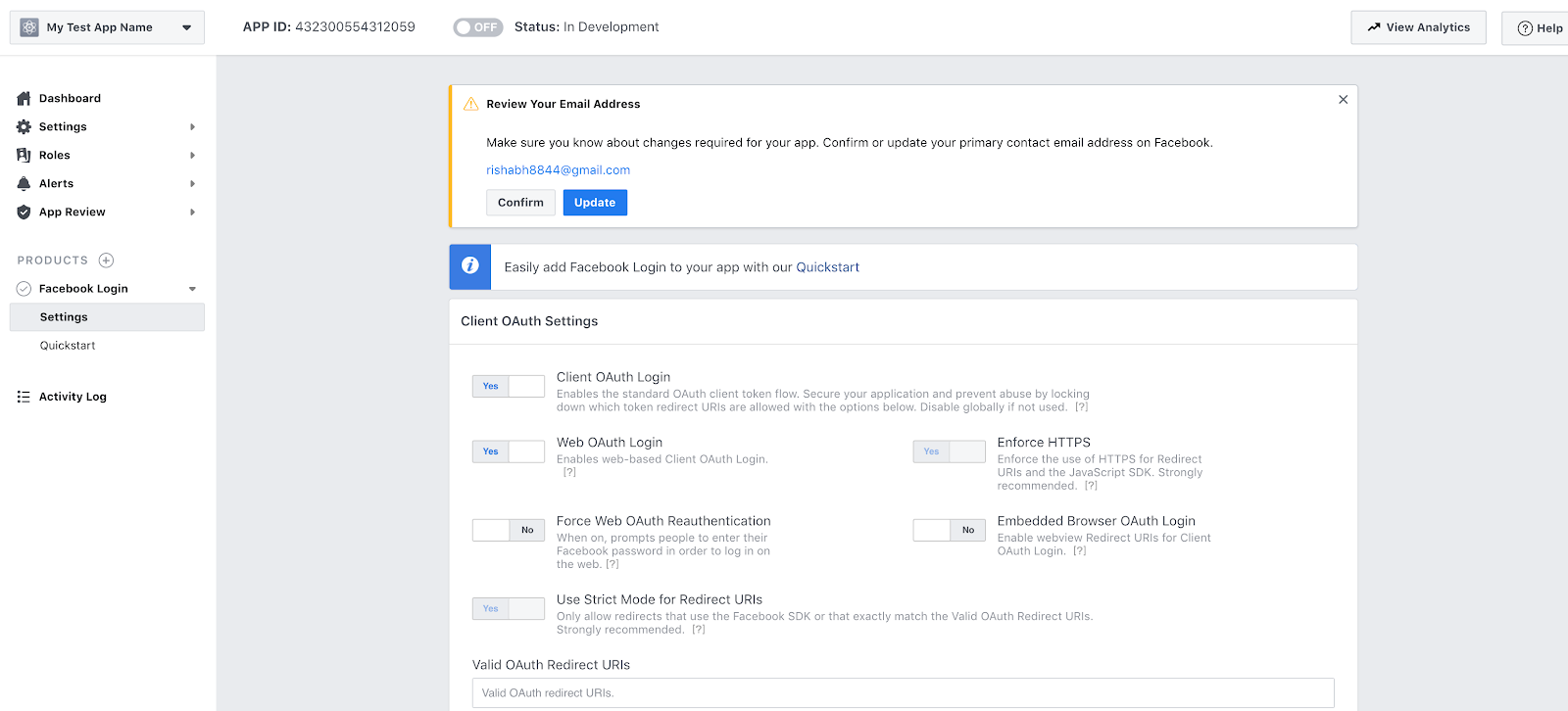Click the rishabh8844@gmail.com email link
The height and width of the screenshot is (711, 1568).
click(x=559, y=170)
